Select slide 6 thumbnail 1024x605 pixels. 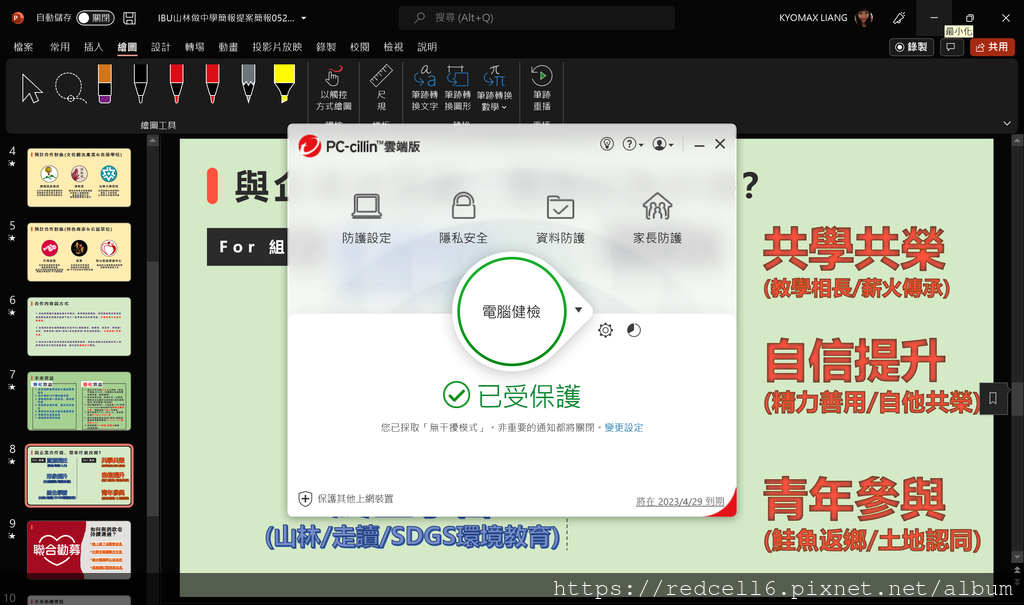coord(79,326)
